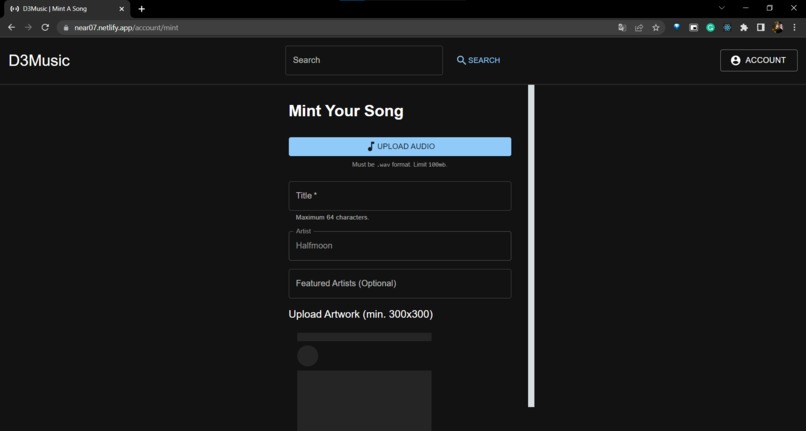This screenshot has width=806, height=431.
Task: Click the share page icon in address bar
Action: (x=639, y=28)
